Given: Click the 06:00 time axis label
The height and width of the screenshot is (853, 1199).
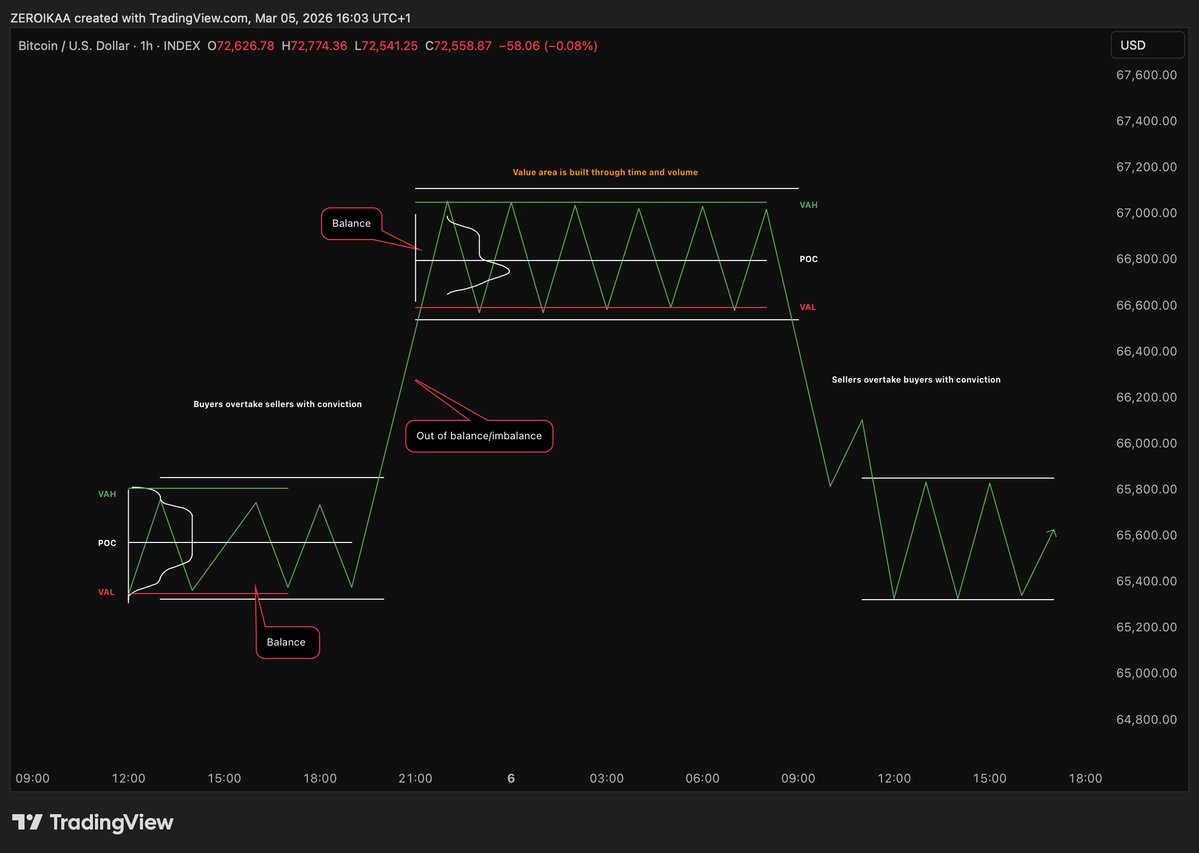Looking at the screenshot, I should click(x=702, y=778).
